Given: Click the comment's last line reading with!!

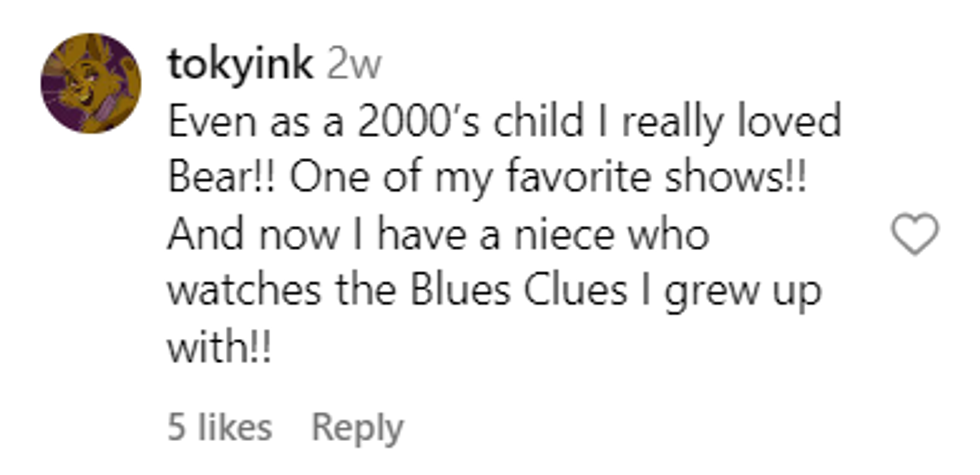Looking at the screenshot, I should coord(218,349).
